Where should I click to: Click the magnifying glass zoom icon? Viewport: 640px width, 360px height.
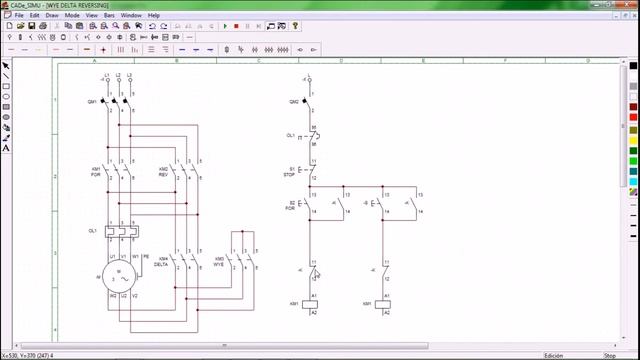(x=116, y=26)
